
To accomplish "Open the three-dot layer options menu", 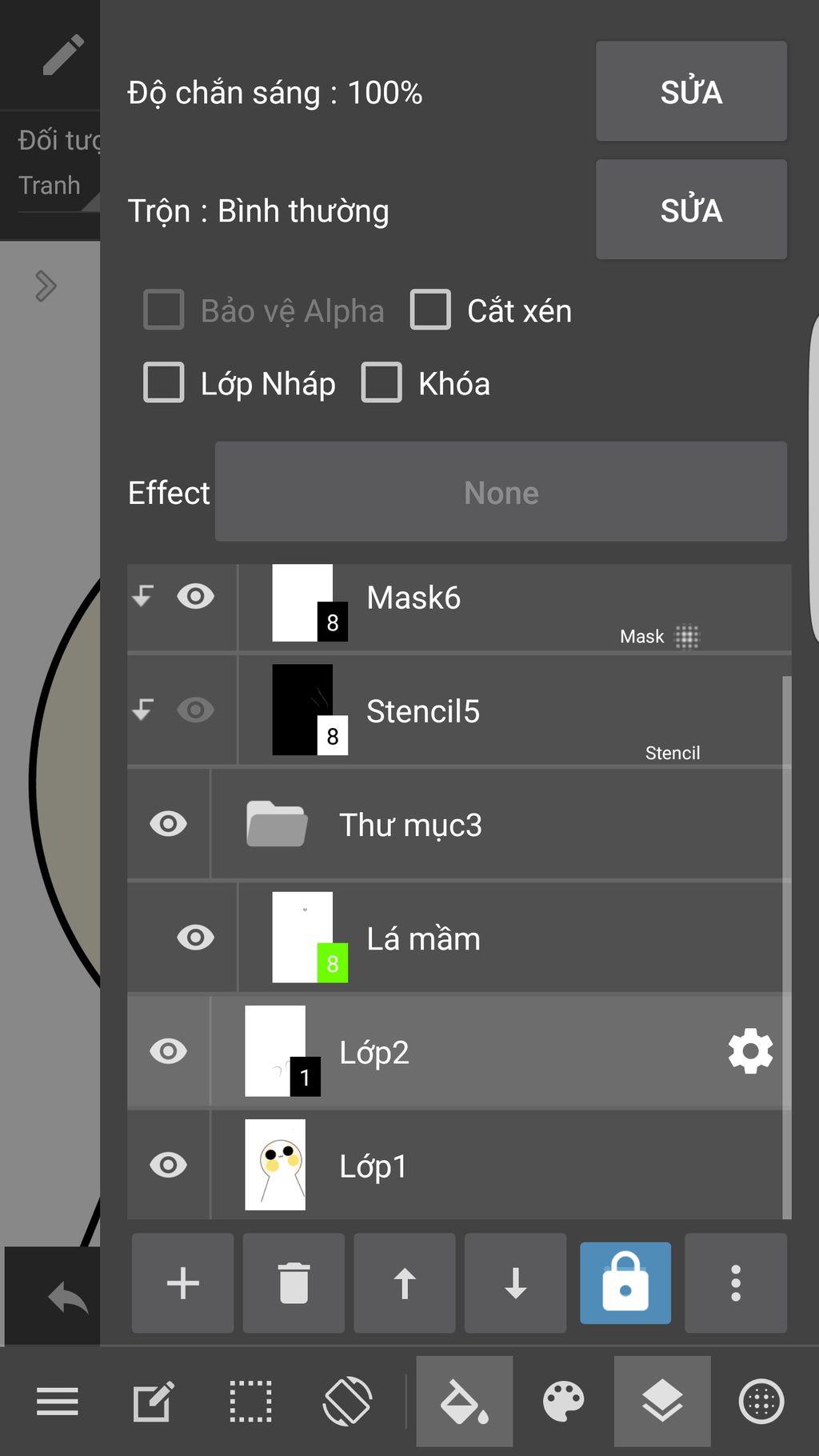I will click(x=736, y=1283).
